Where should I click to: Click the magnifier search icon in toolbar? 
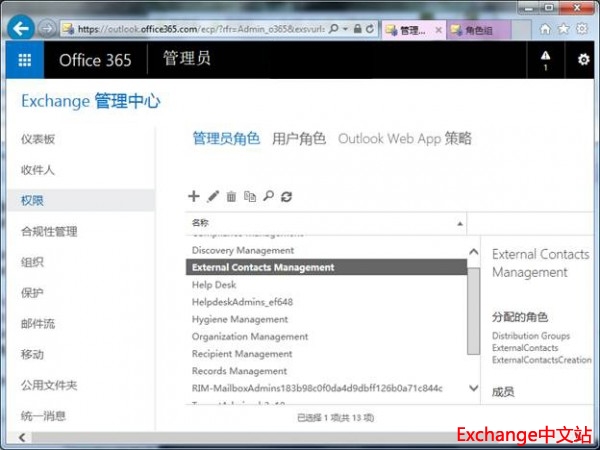[x=268, y=197]
